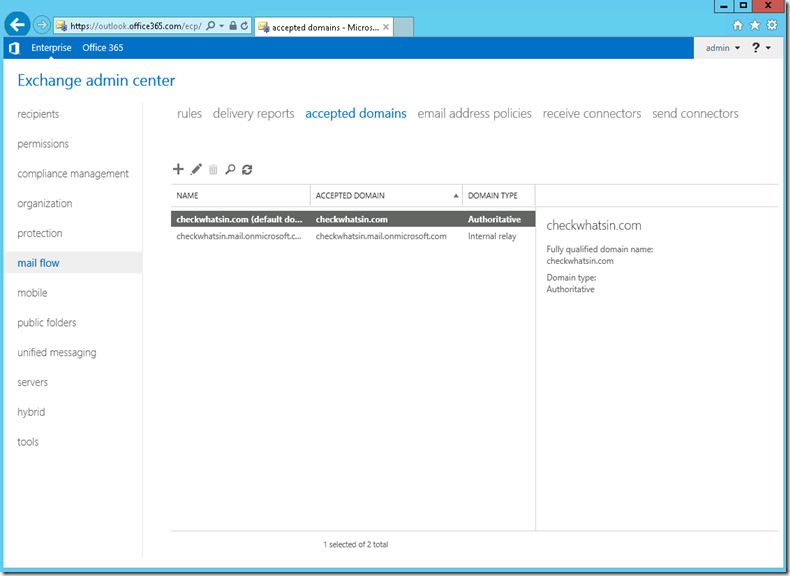Open the email address policies tab

[475, 114]
